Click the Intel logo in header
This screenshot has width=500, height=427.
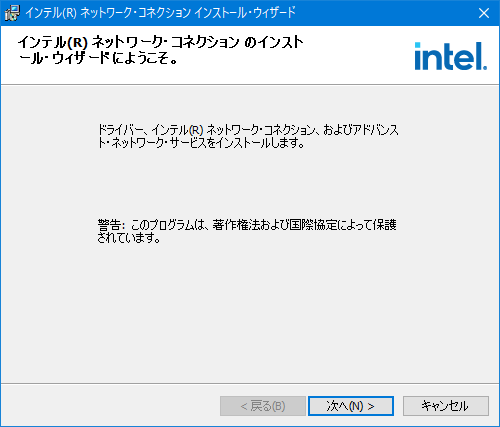(x=451, y=56)
